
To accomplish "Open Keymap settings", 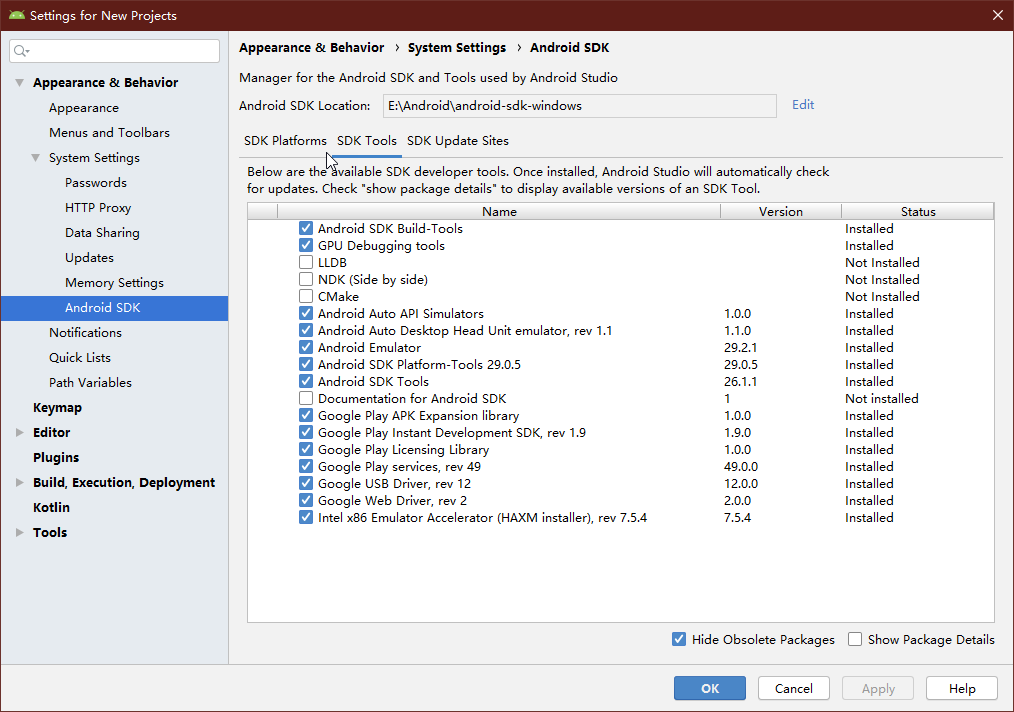I will [x=57, y=407].
